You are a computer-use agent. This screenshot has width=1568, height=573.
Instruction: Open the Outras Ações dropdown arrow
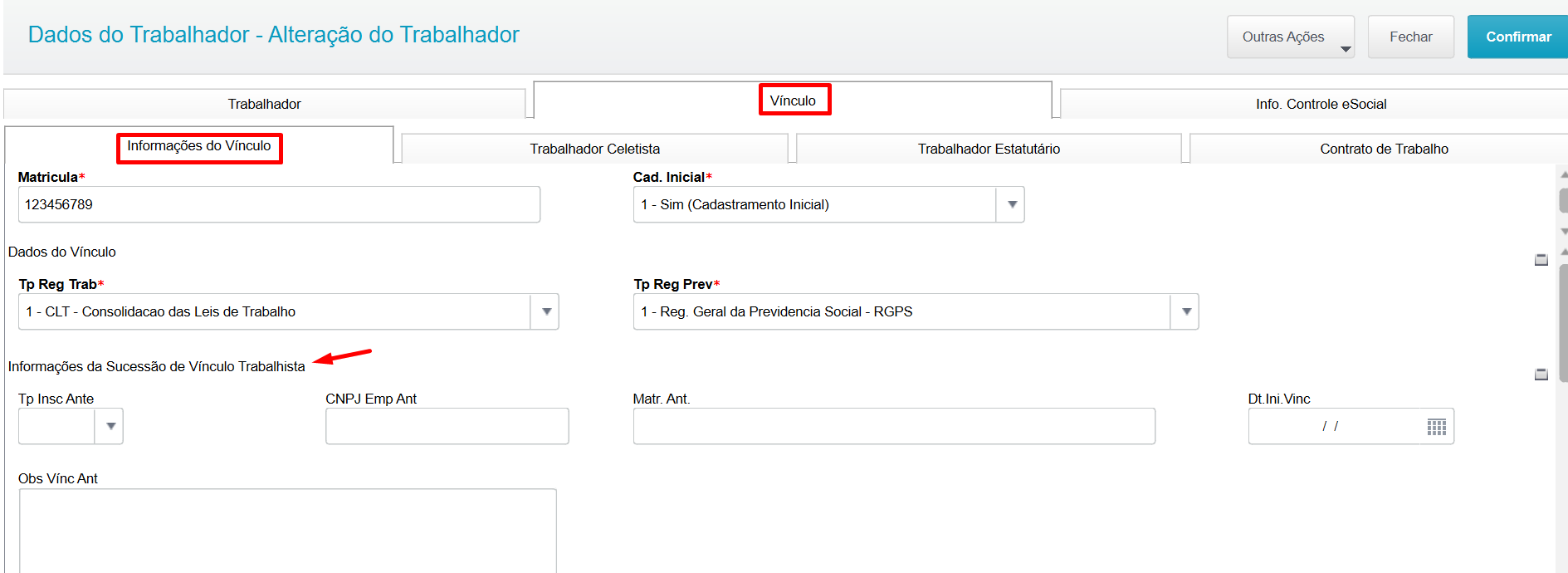[1346, 49]
